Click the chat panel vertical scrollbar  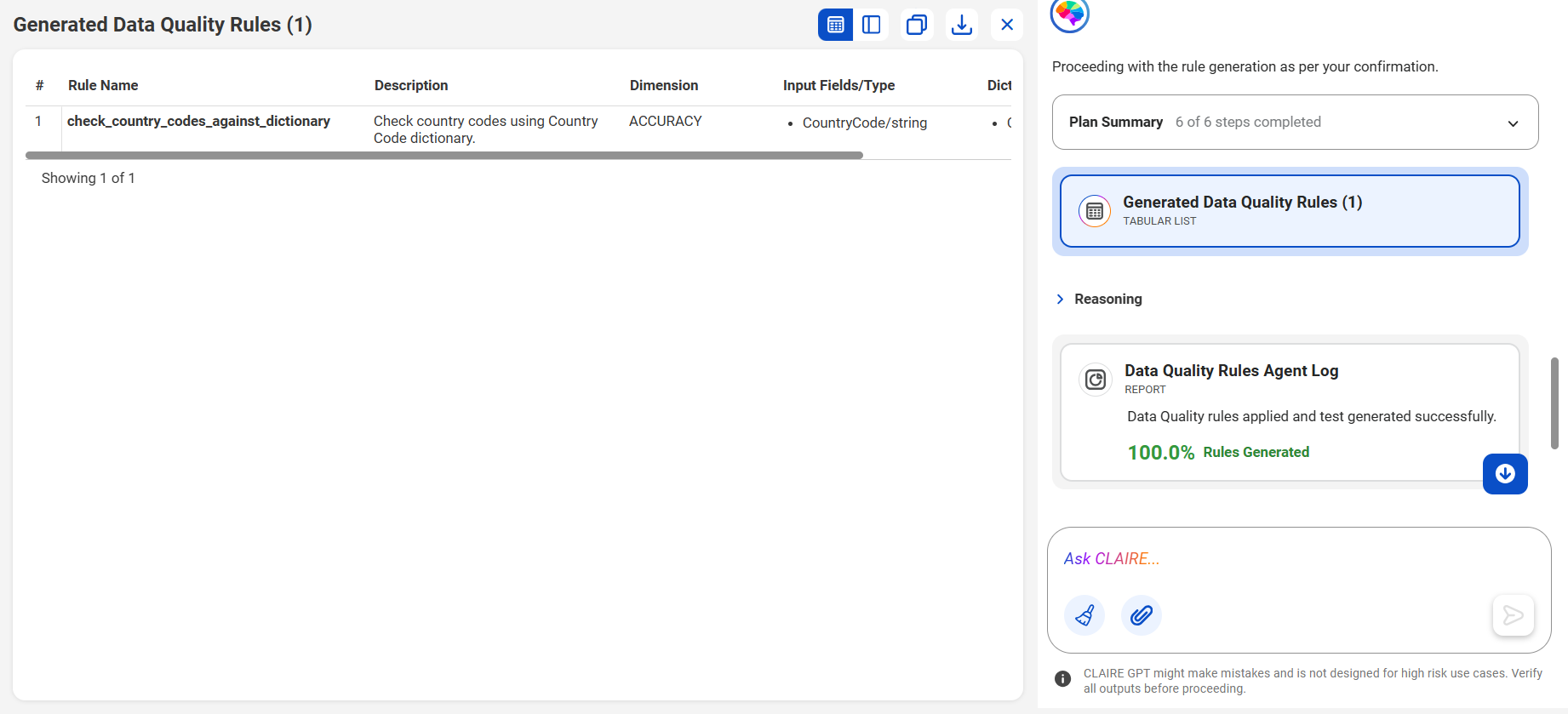1554,403
